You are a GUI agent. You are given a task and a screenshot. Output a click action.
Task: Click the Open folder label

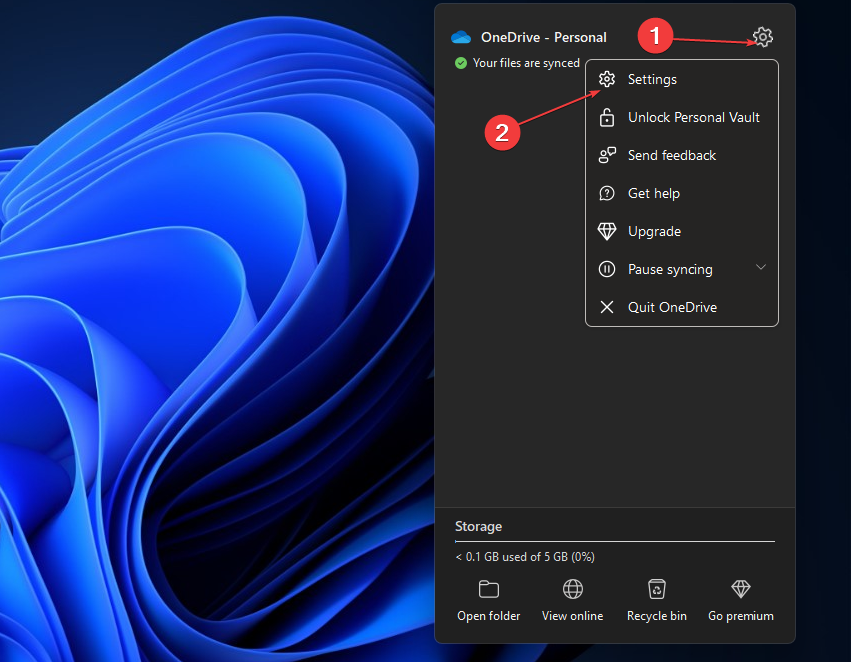point(488,616)
